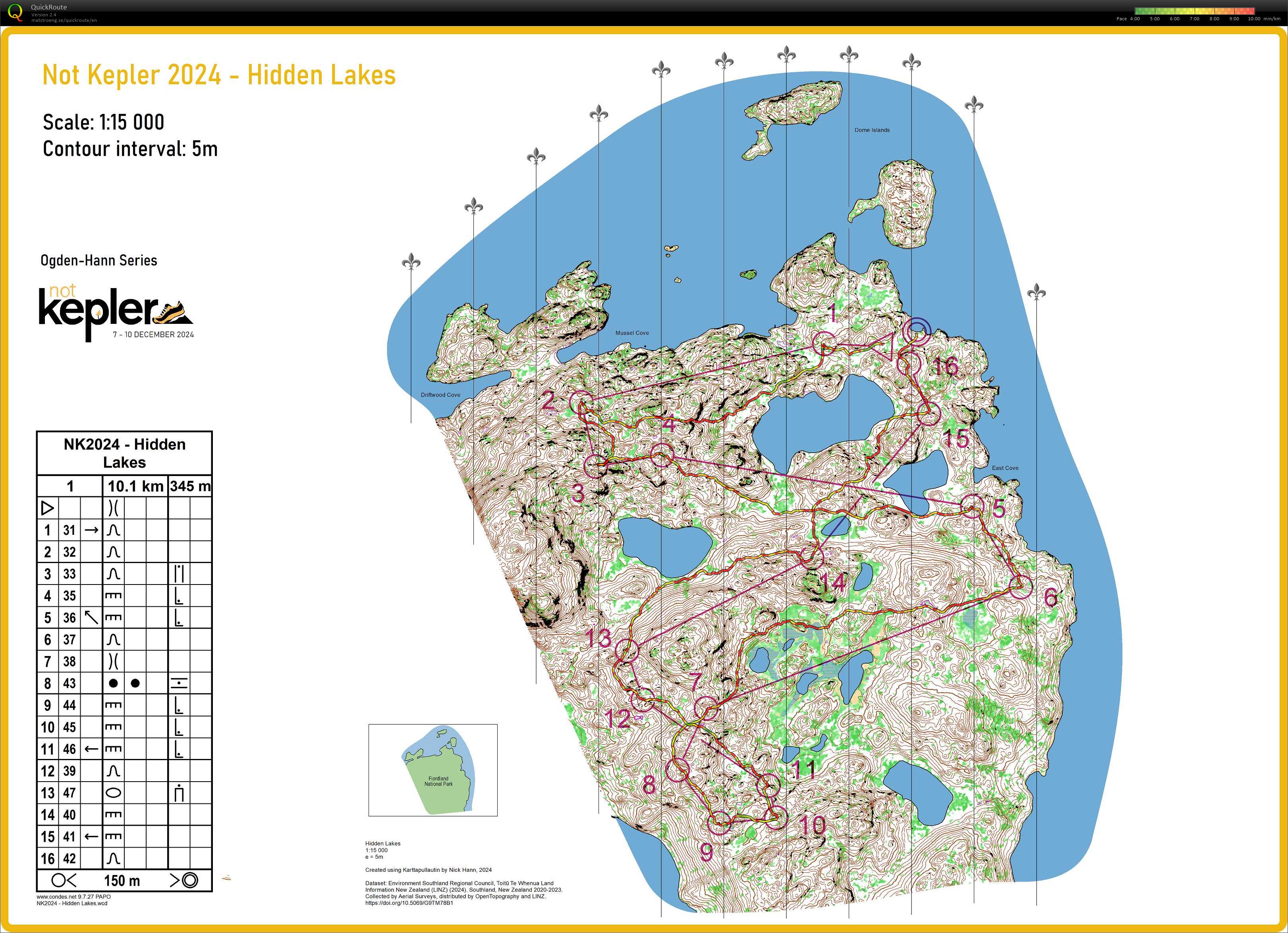1288x933 pixels.
Task: Click control circle 10 on the map
Action: [x=777, y=818]
